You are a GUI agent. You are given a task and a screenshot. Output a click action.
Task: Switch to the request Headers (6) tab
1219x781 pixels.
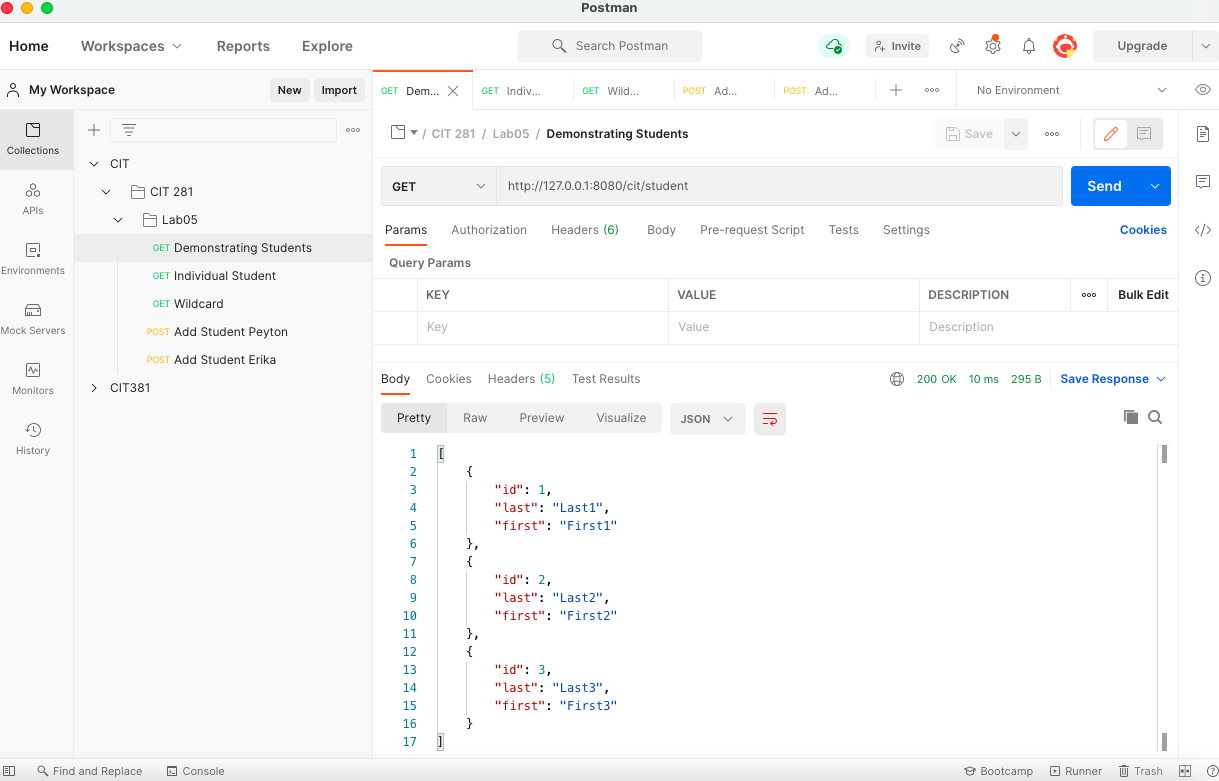(585, 230)
